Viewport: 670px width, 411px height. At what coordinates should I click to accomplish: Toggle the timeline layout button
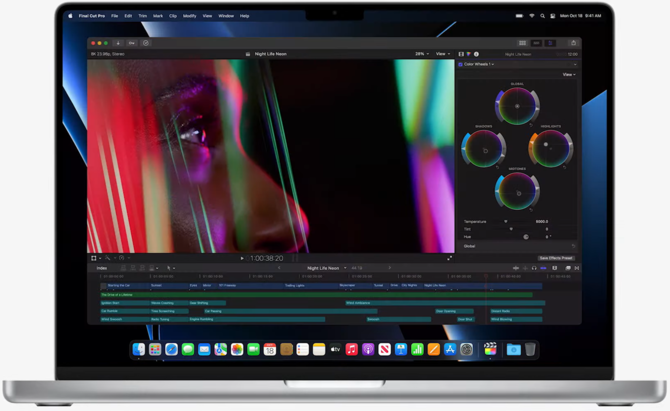coord(536,43)
